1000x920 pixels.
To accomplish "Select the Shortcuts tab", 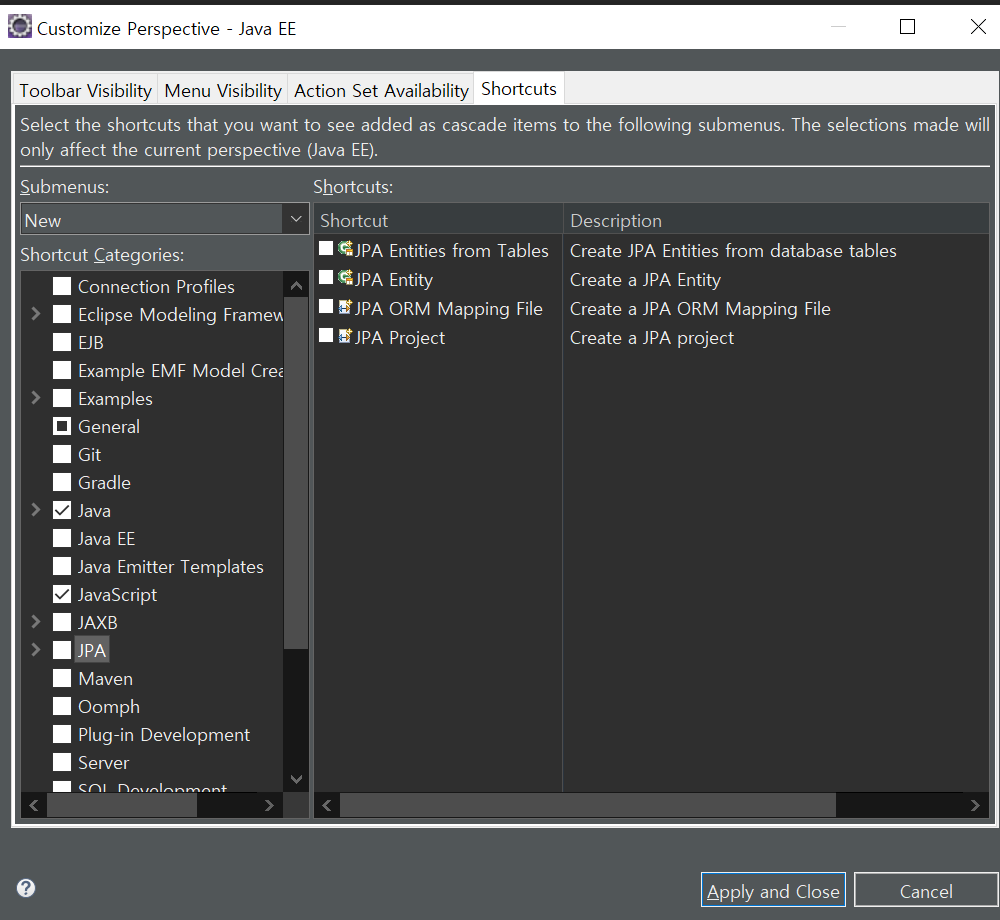I will [x=518, y=89].
